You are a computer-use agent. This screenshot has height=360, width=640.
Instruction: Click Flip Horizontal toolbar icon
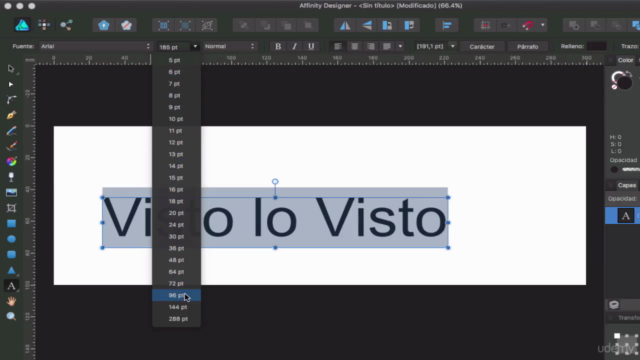point(345,25)
